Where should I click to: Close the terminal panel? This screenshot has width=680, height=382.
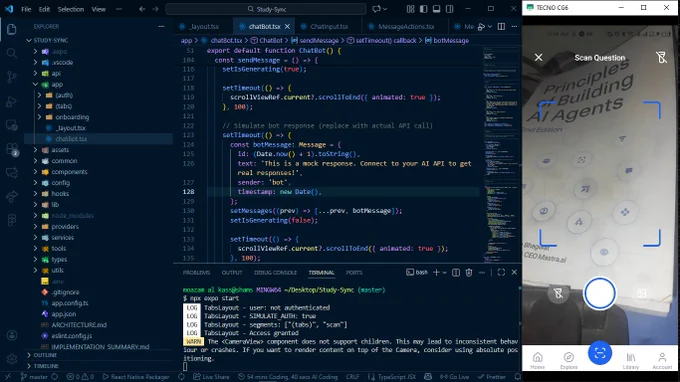(x=514, y=272)
